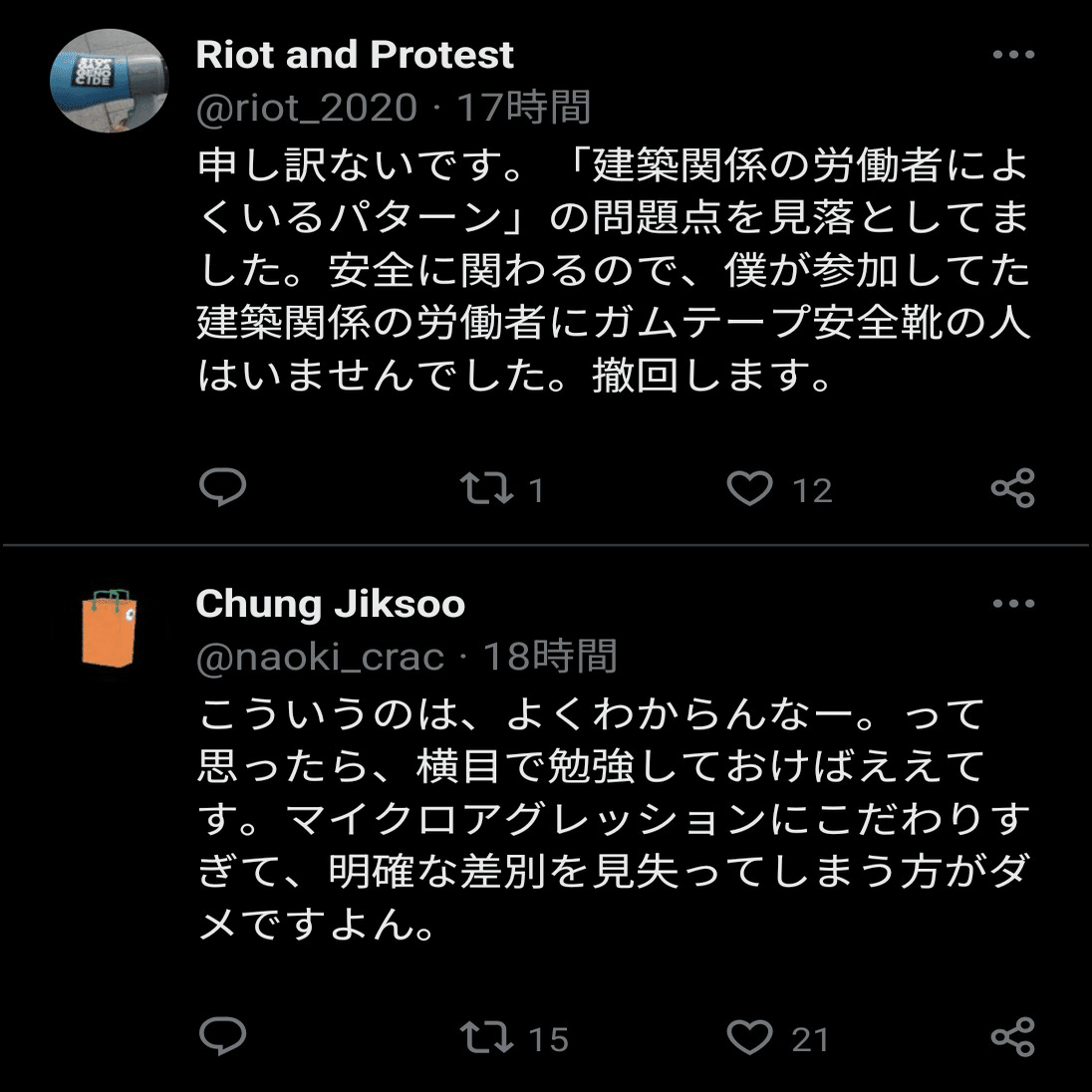Open Riot and Protest megaphone profile picture

pyautogui.click(x=109, y=82)
